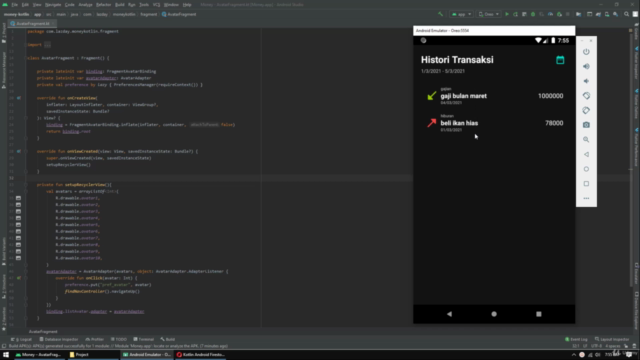Viewport: 640px width, 360px height.
Task: Open the Database Inspector tool window
Action: [x=59, y=339]
